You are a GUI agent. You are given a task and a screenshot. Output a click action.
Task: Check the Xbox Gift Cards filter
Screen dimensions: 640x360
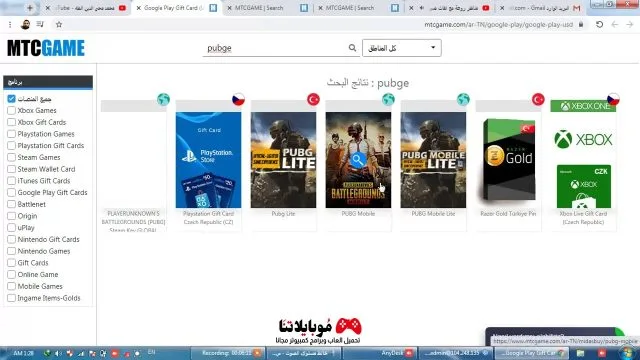tap(11, 122)
